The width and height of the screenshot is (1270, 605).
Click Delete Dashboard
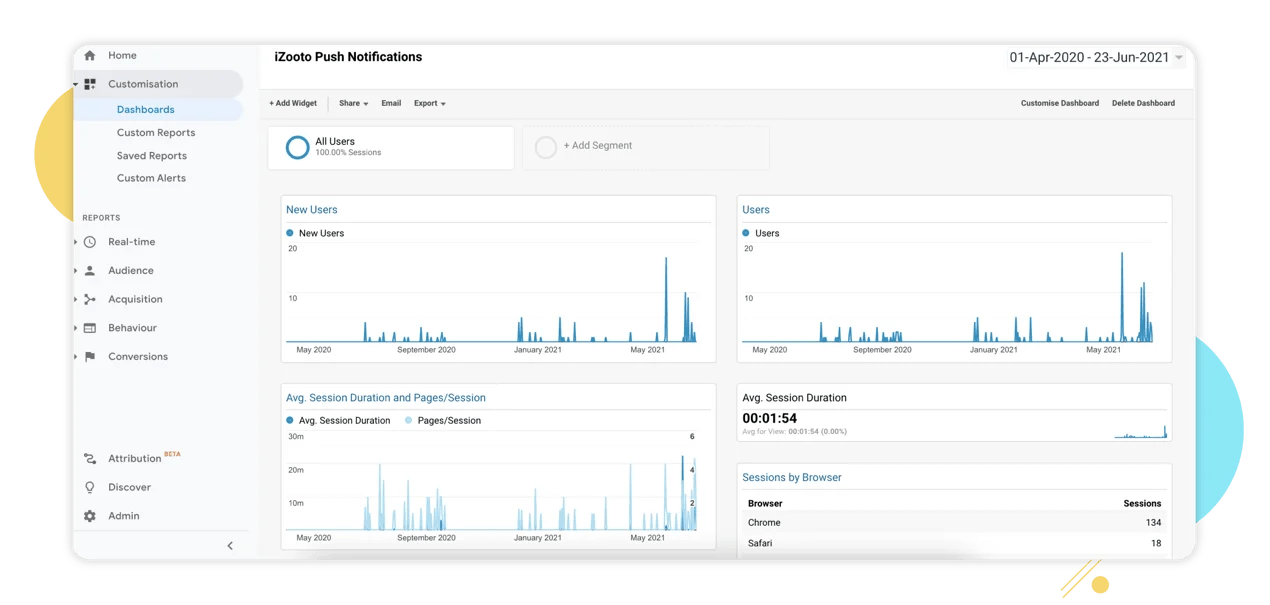[1143, 103]
